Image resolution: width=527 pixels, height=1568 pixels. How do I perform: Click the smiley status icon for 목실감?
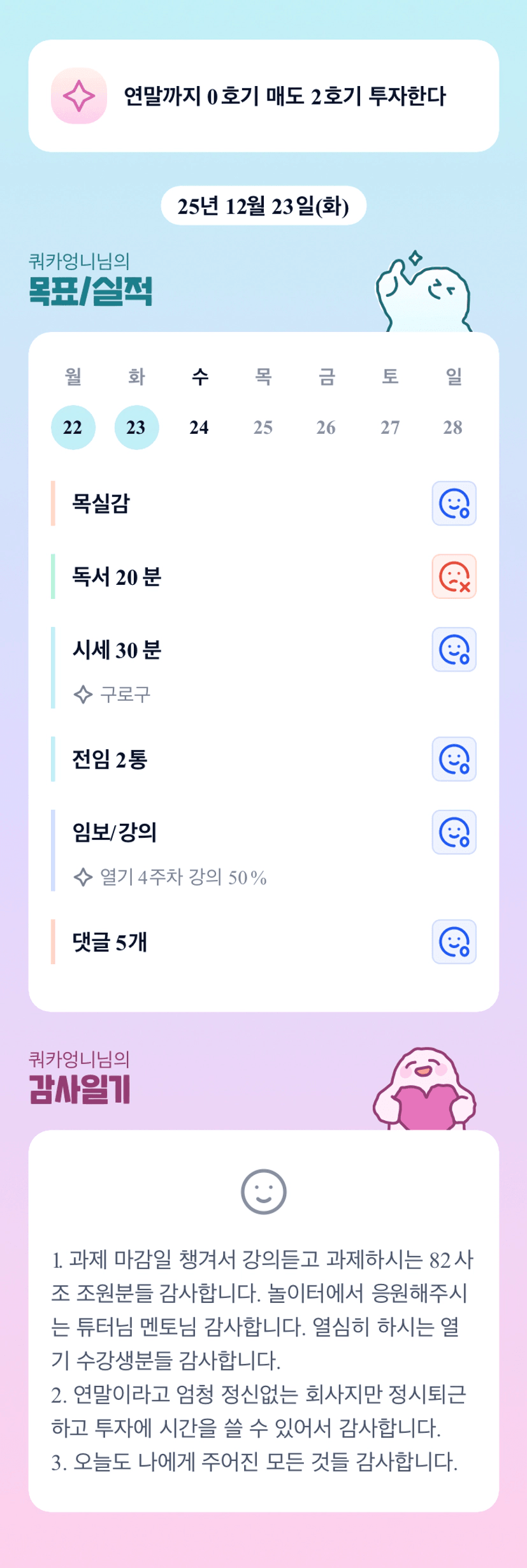click(x=454, y=503)
